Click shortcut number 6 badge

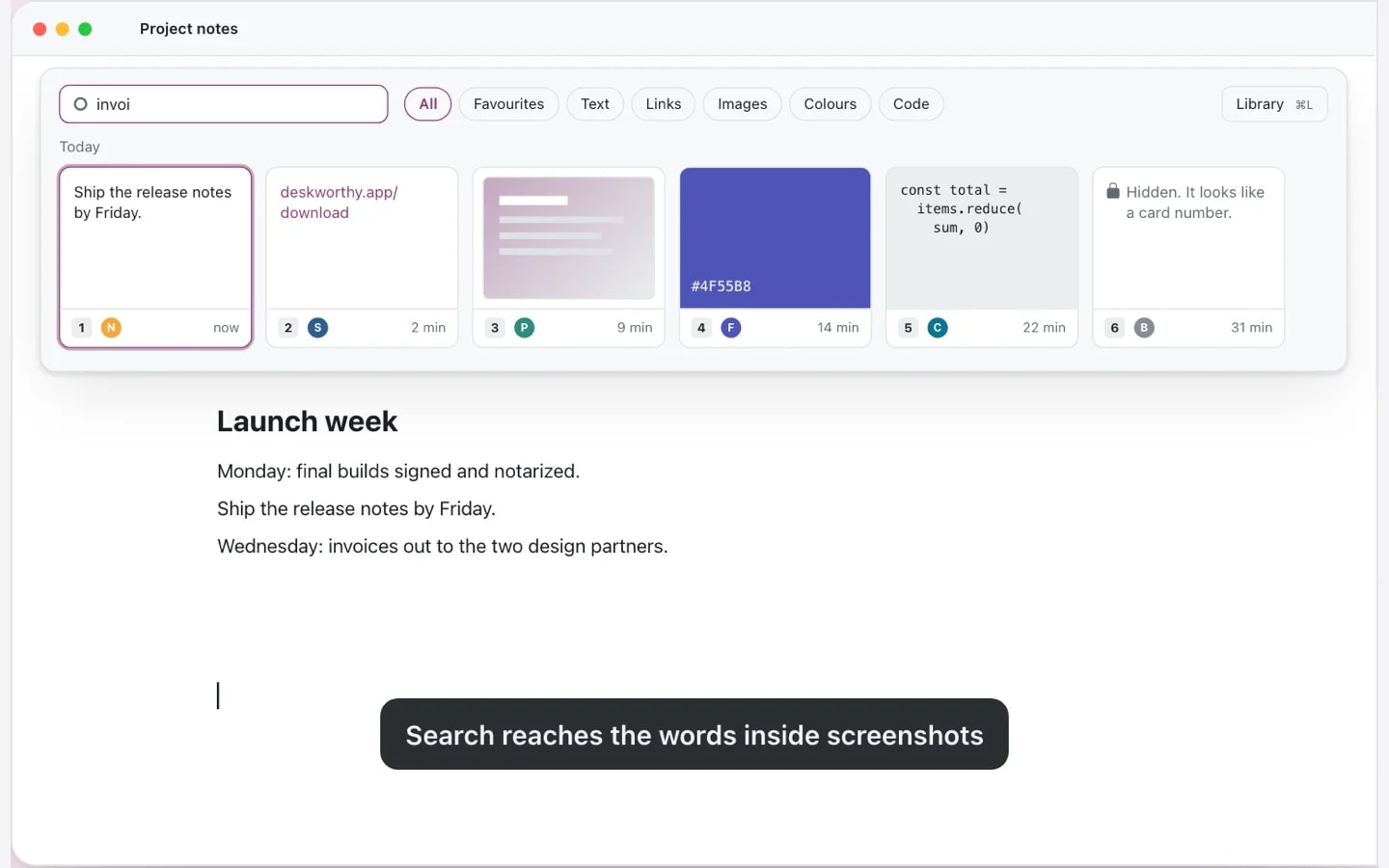pyautogui.click(x=1115, y=328)
